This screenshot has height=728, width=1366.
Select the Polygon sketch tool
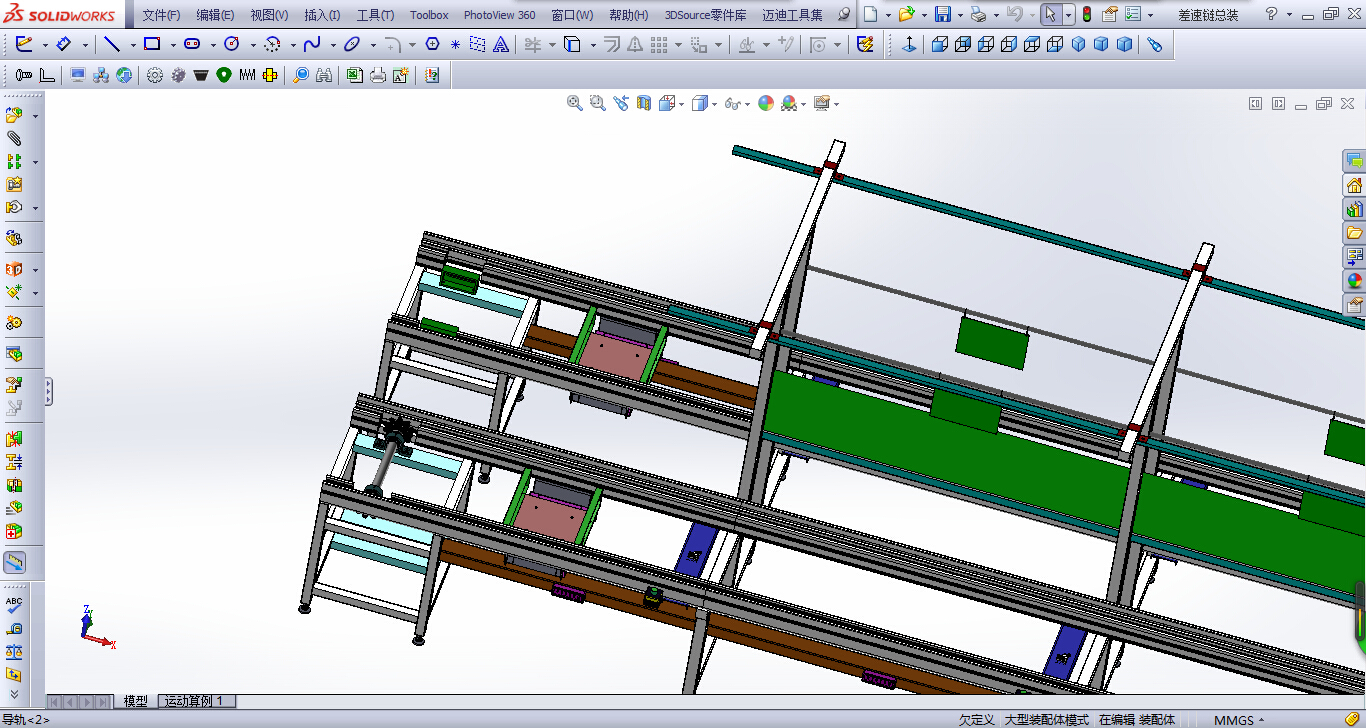tap(432, 44)
